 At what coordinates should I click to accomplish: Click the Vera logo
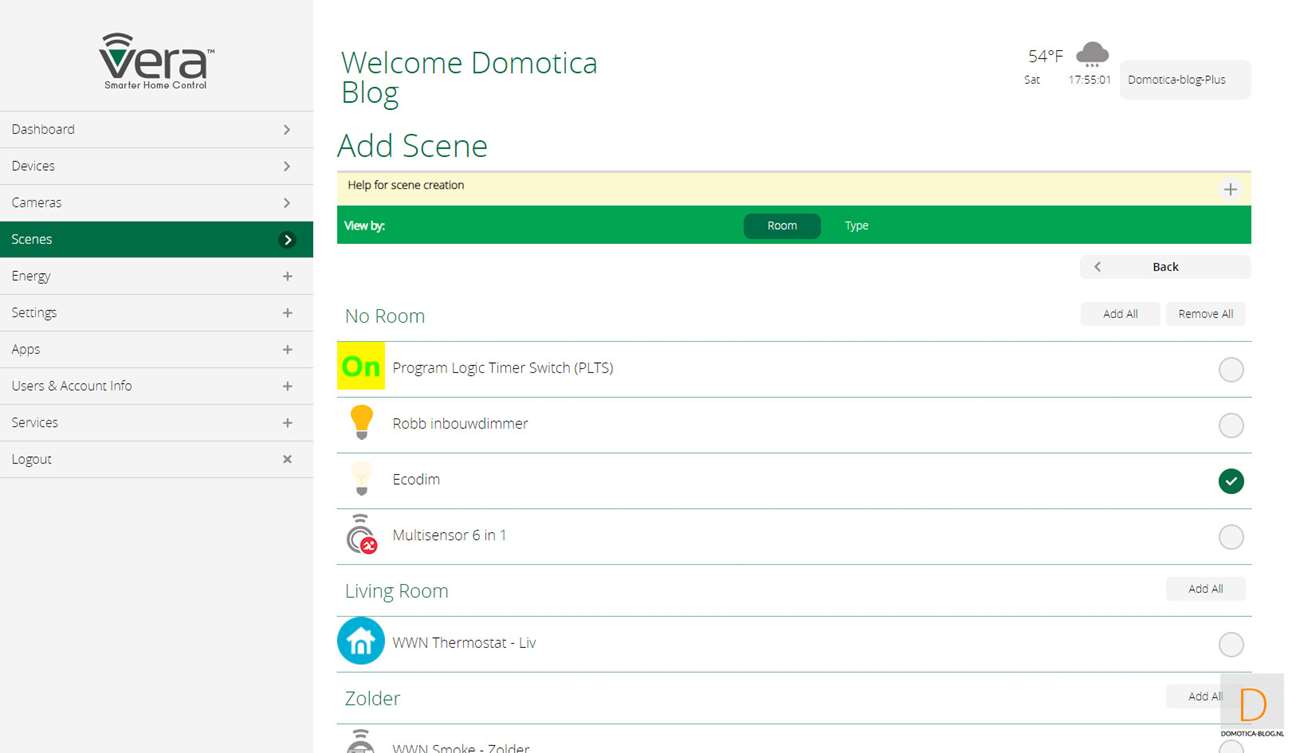point(156,60)
